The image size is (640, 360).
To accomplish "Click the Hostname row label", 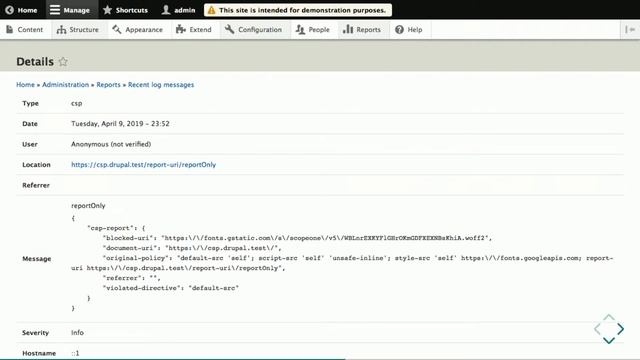I will click(x=39, y=353).
